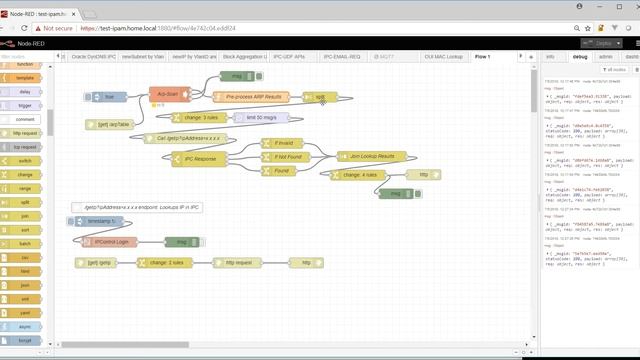Click the canvas horizontal scrollbar thumb
Viewport: 640px width, 360px height.
pos(125,345)
